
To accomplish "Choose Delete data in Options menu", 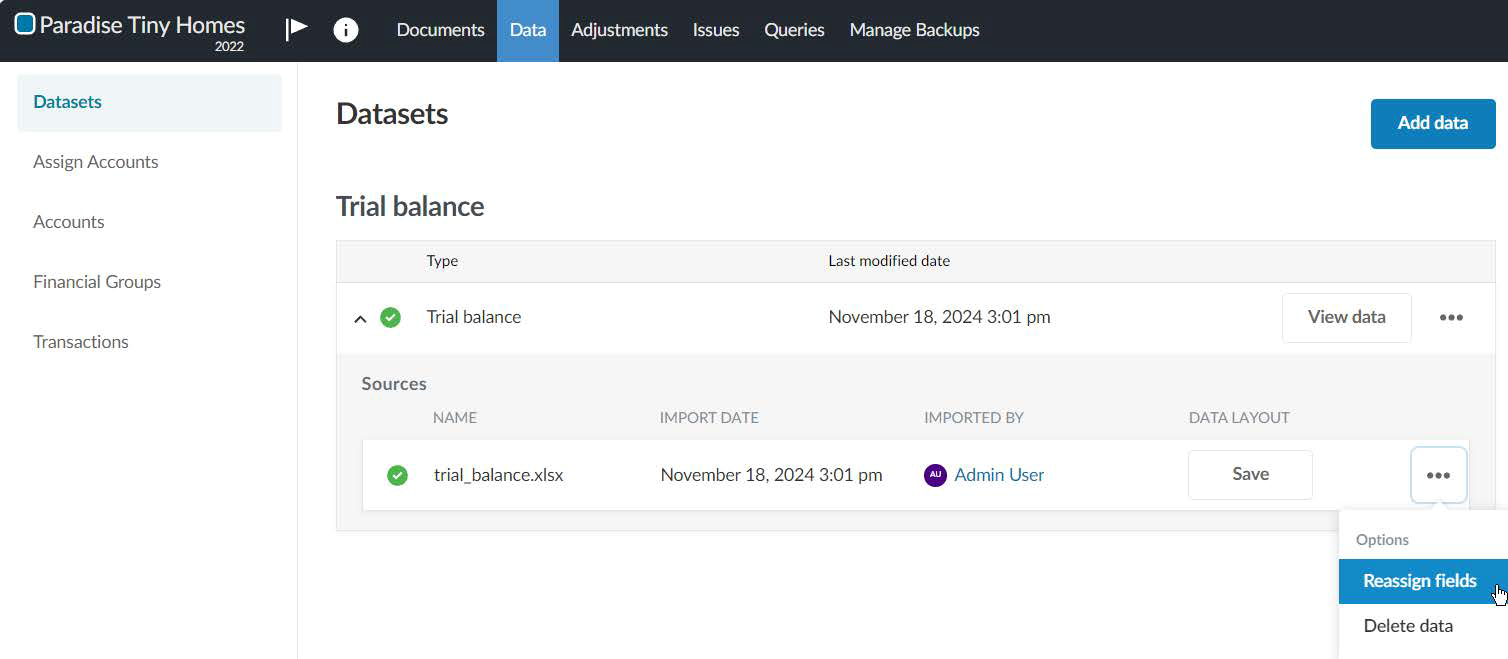I will point(1408,626).
